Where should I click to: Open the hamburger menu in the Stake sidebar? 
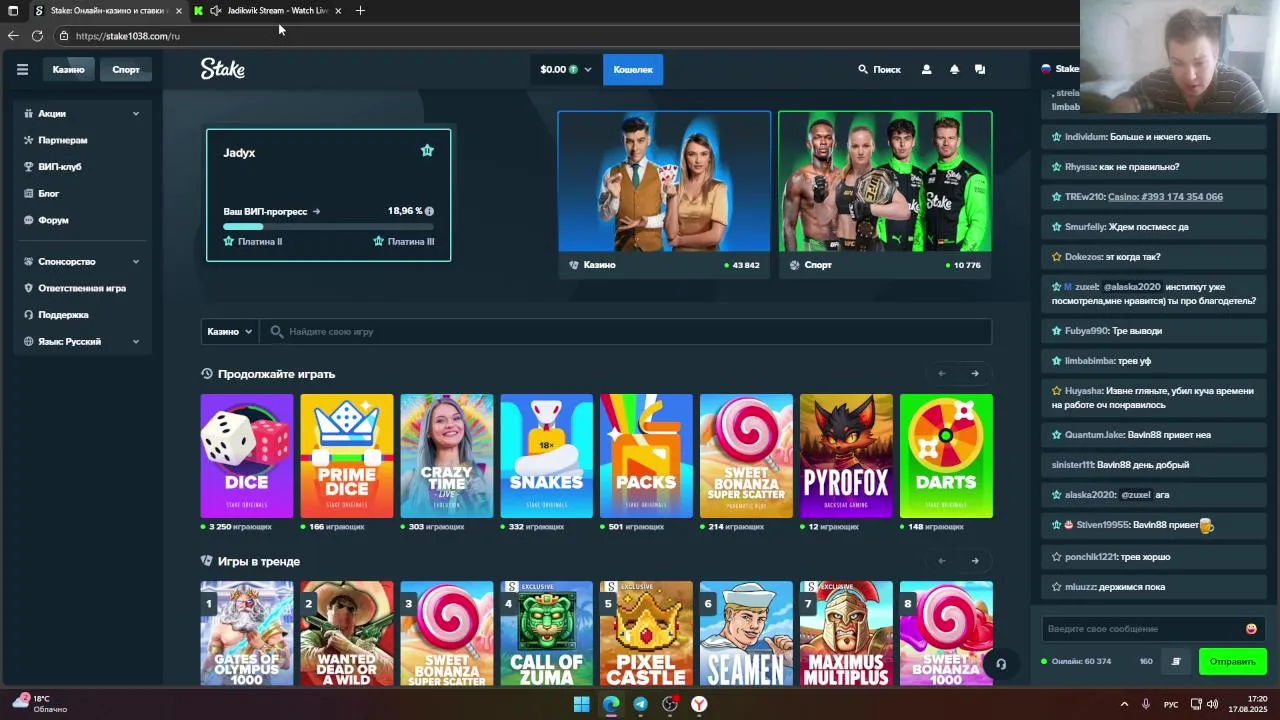pos(22,69)
